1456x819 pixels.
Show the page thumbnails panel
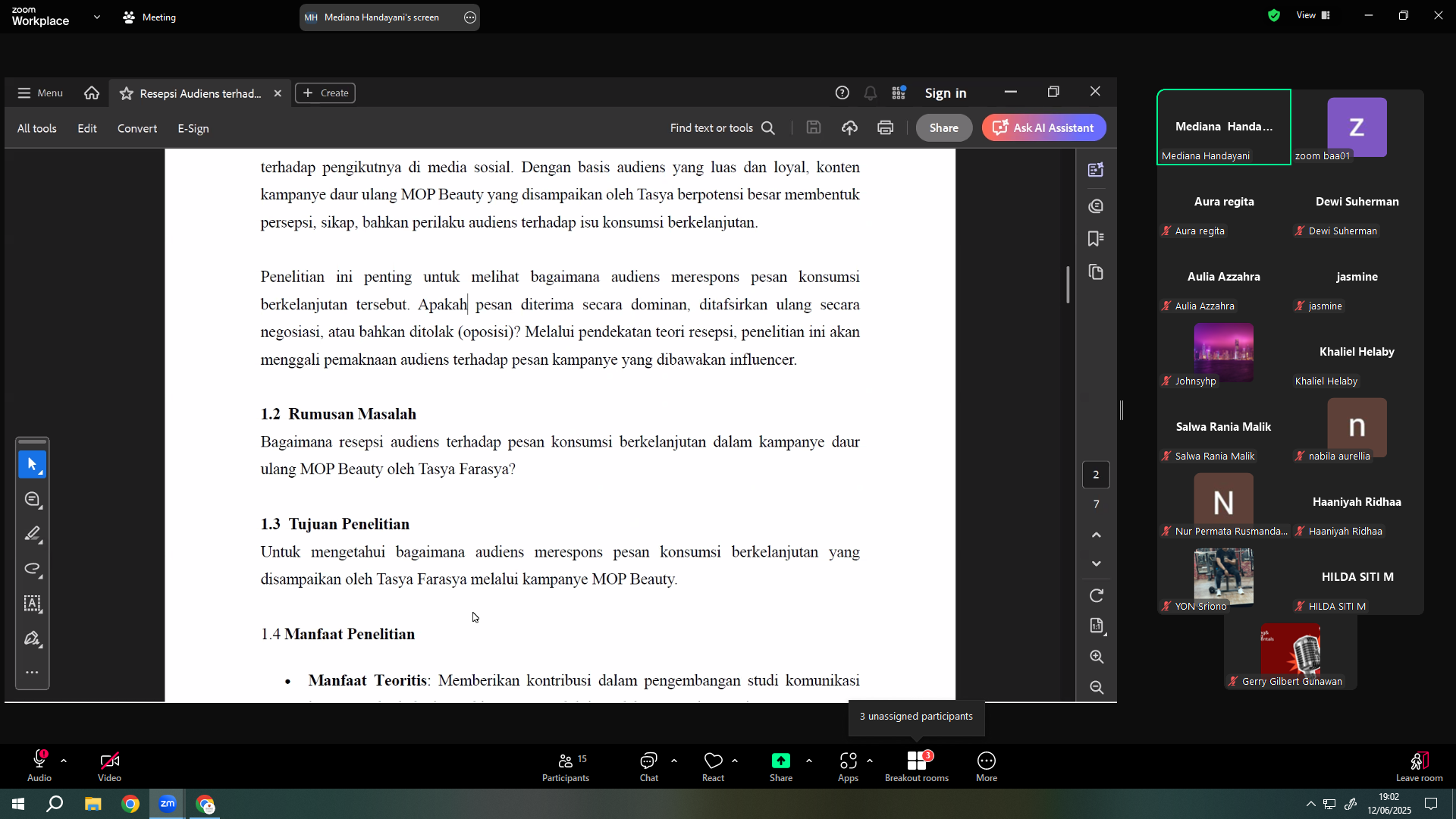pyautogui.click(x=1096, y=272)
